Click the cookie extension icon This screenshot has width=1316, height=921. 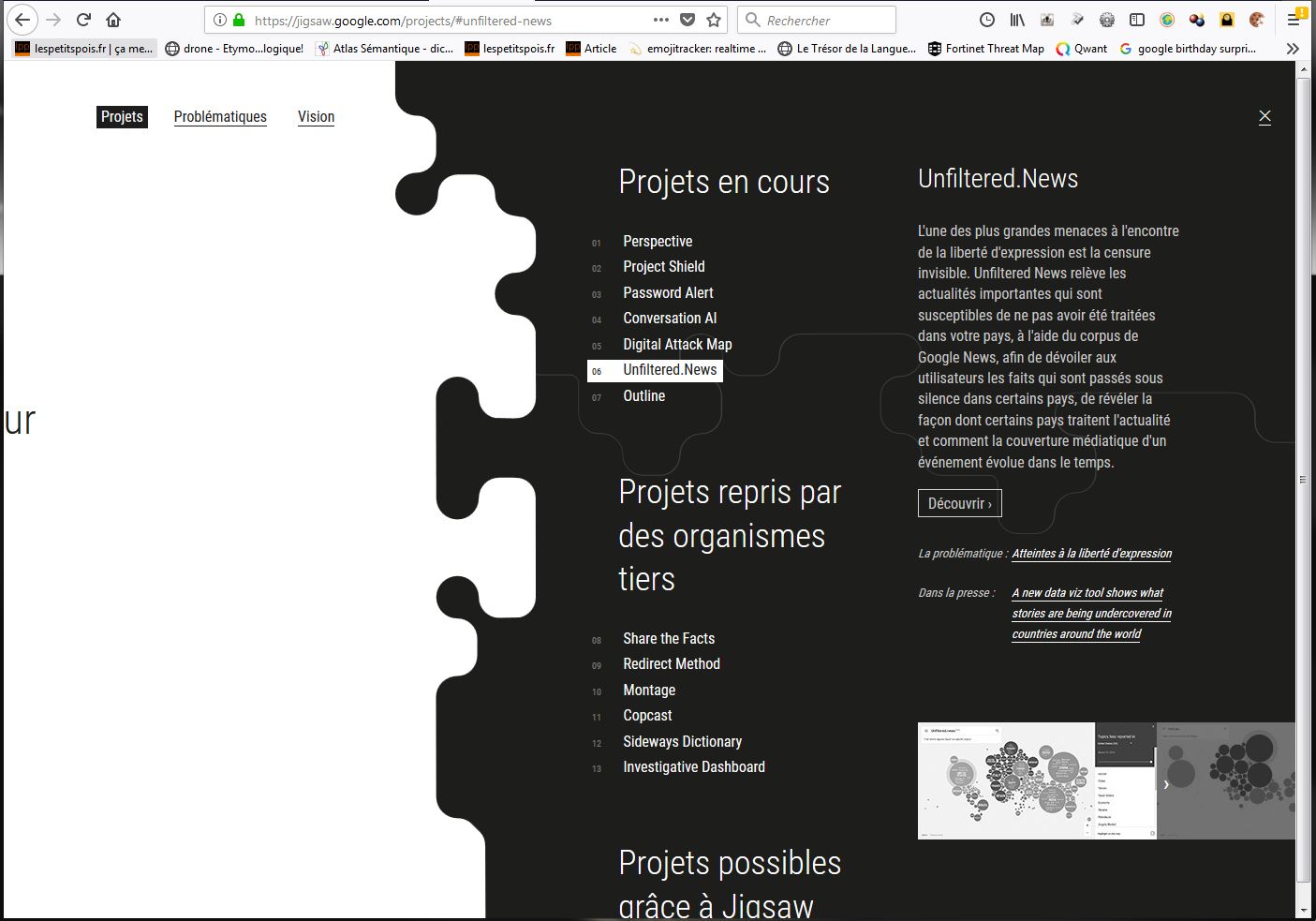point(1257,20)
